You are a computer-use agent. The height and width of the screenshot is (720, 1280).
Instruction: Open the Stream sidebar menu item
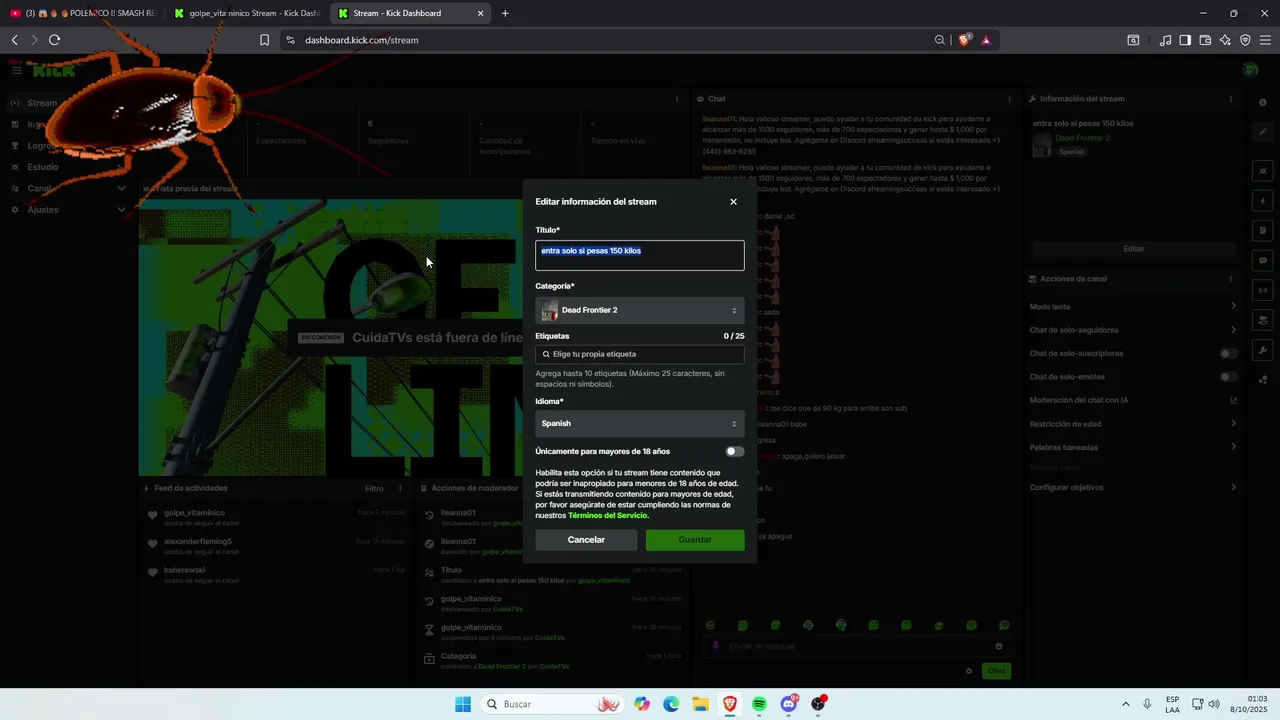tap(42, 103)
